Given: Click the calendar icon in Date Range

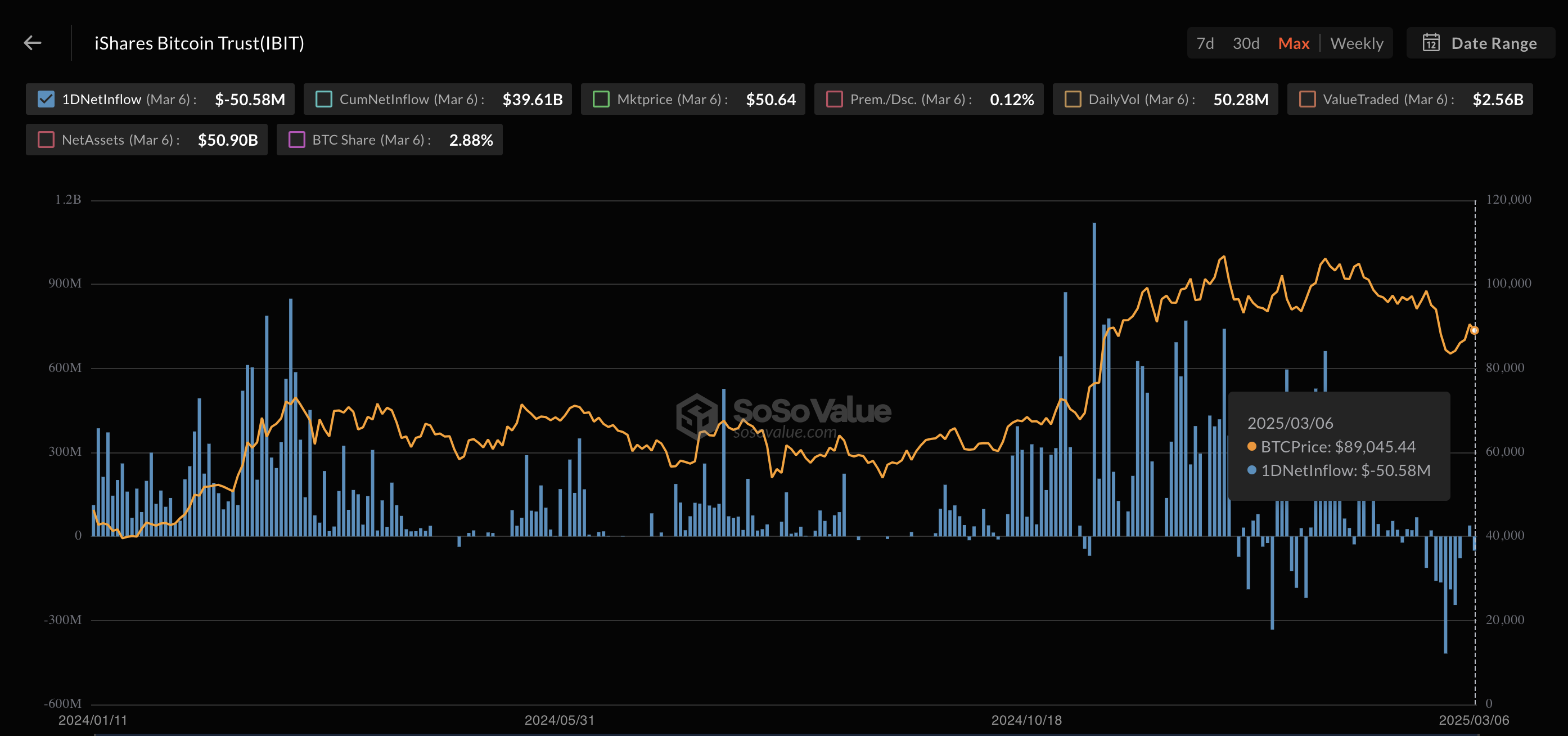Looking at the screenshot, I should click(x=1430, y=43).
